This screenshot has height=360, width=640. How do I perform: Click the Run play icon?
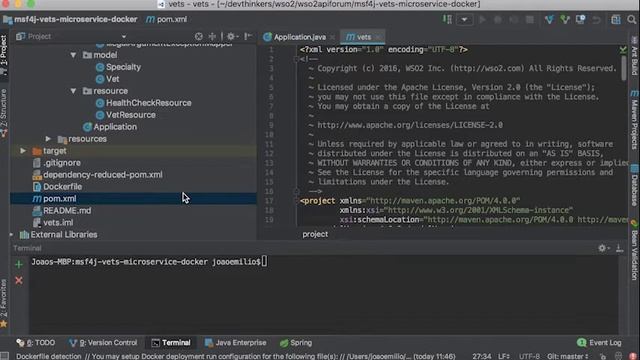pos(482,20)
